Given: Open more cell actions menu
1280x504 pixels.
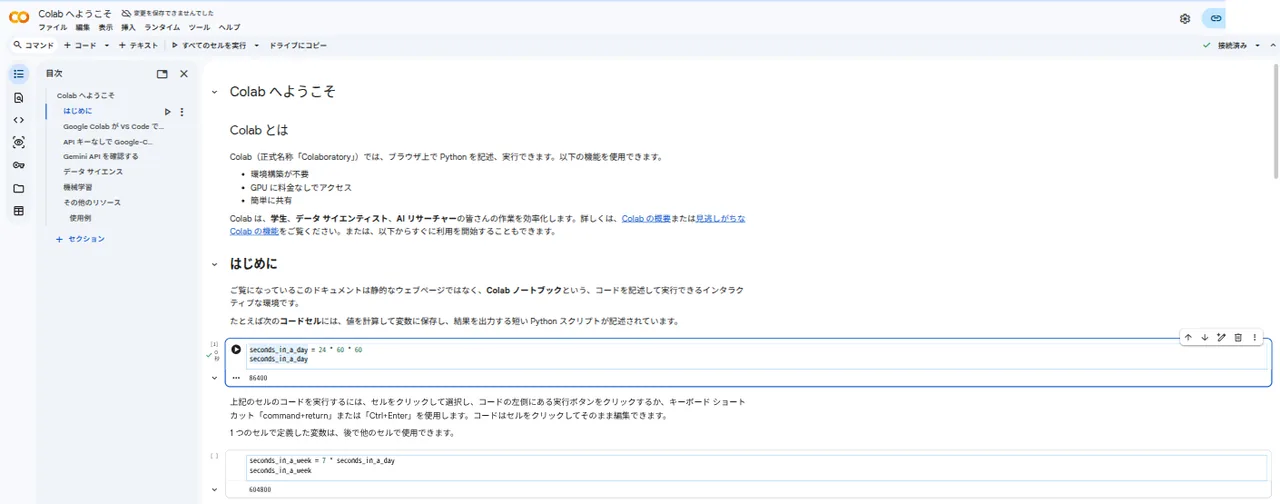Looking at the screenshot, I should pyautogui.click(x=1255, y=338).
